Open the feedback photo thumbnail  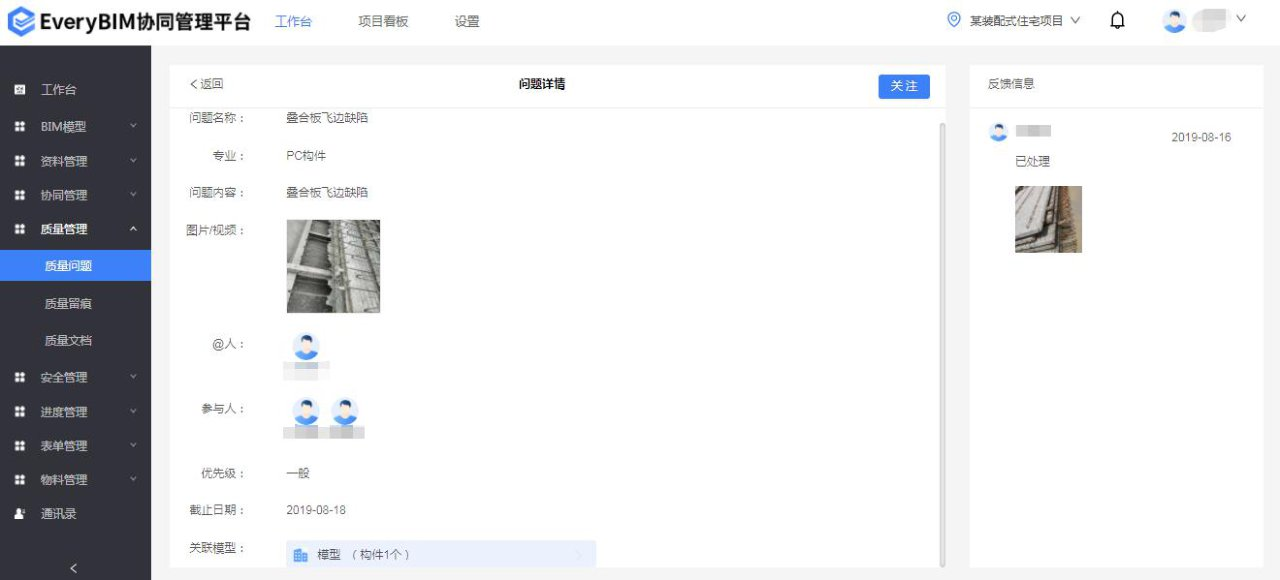pos(1048,219)
